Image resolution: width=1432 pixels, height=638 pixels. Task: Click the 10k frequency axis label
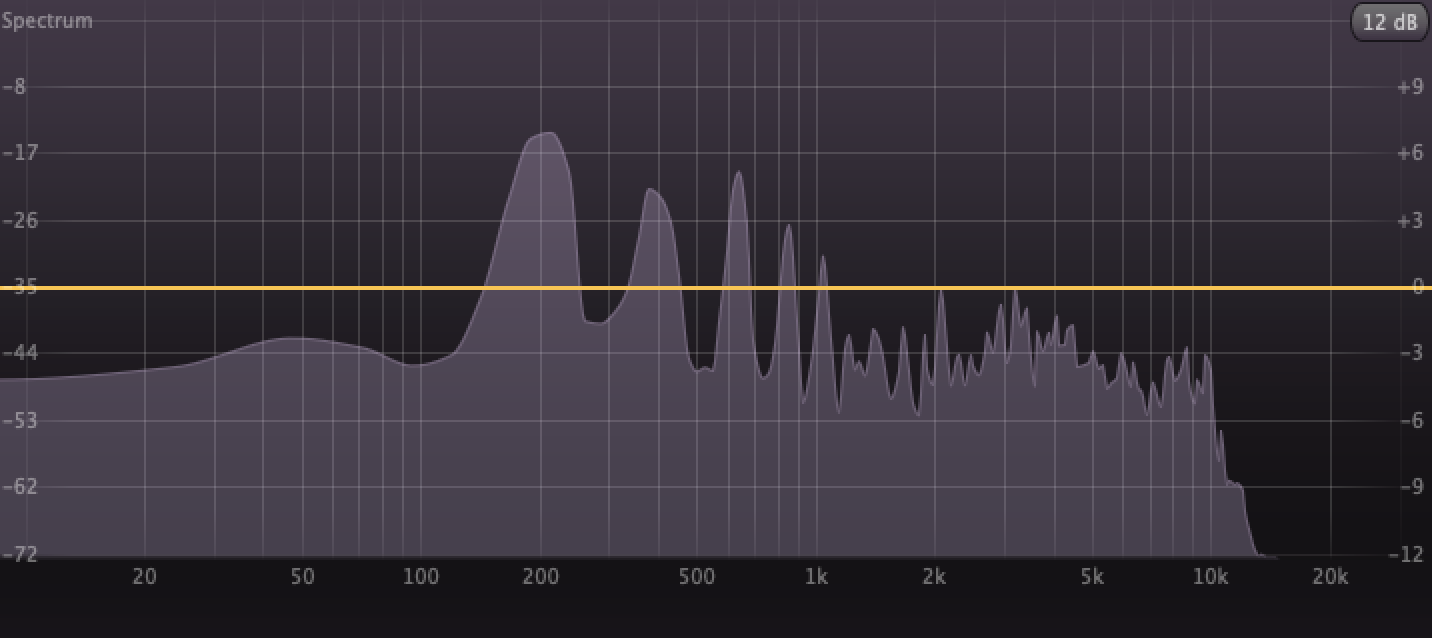1210,577
